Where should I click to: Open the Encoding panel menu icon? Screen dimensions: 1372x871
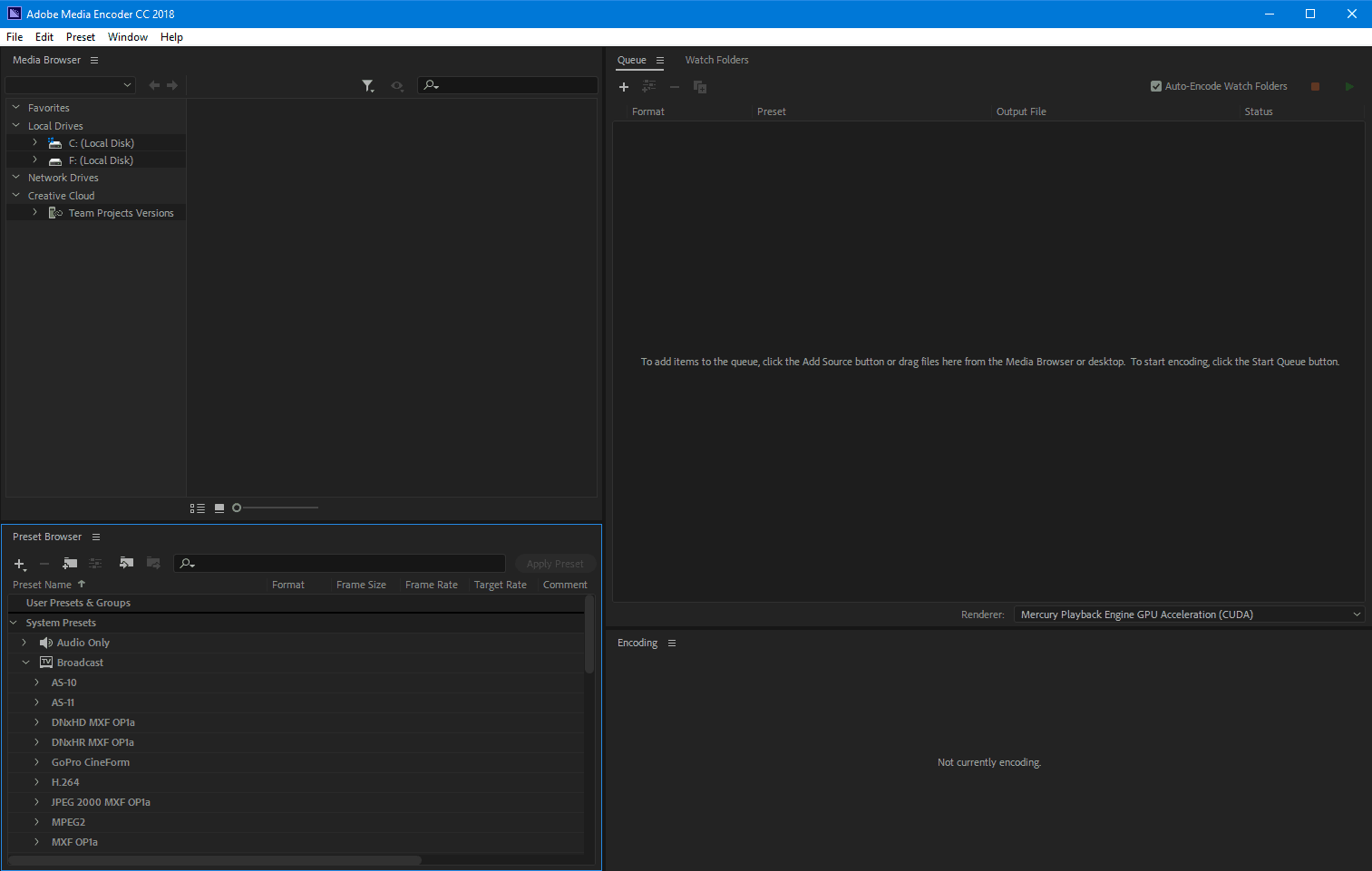point(672,643)
